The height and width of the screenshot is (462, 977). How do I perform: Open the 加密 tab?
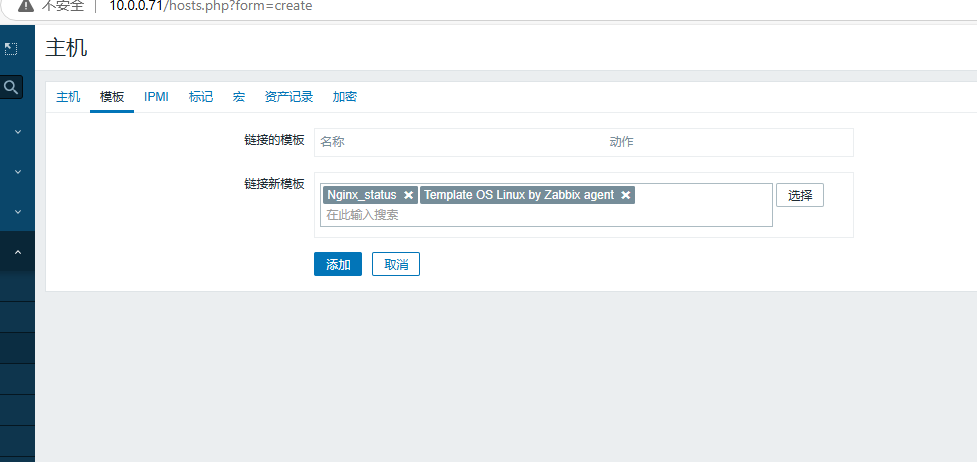click(345, 97)
